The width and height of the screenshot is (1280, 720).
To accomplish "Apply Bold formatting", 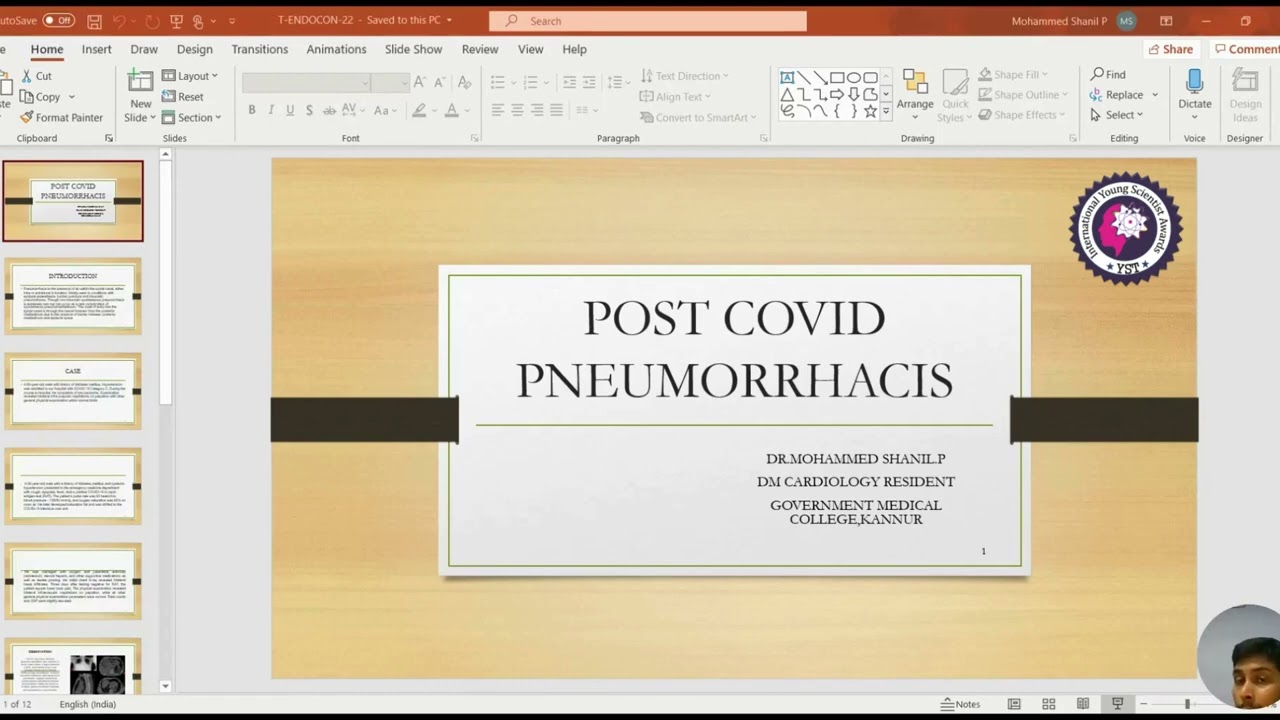I will pyautogui.click(x=252, y=110).
